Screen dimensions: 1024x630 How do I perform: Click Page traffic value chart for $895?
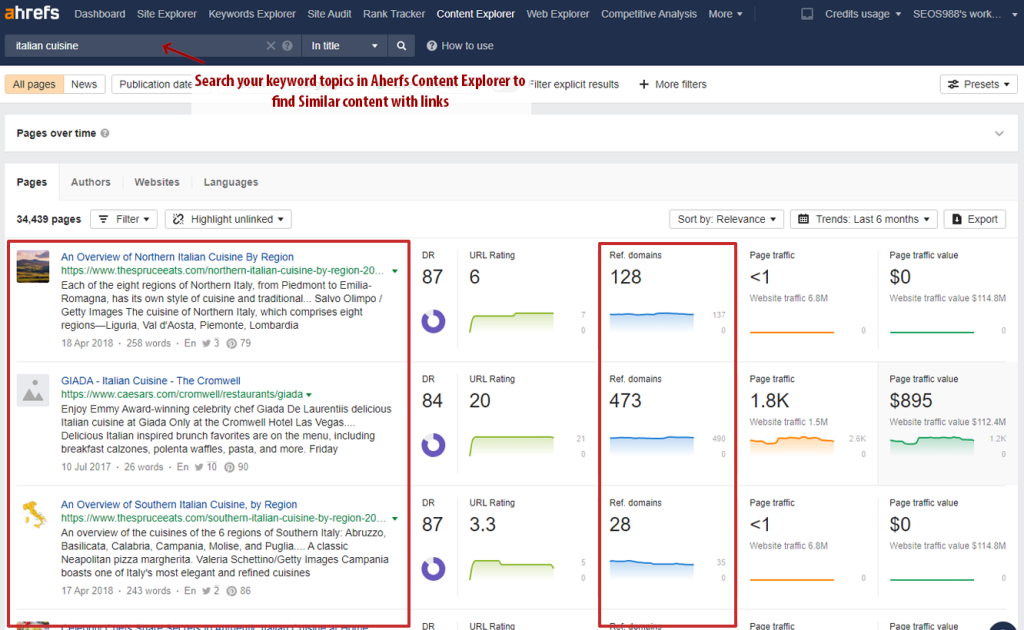click(932, 445)
